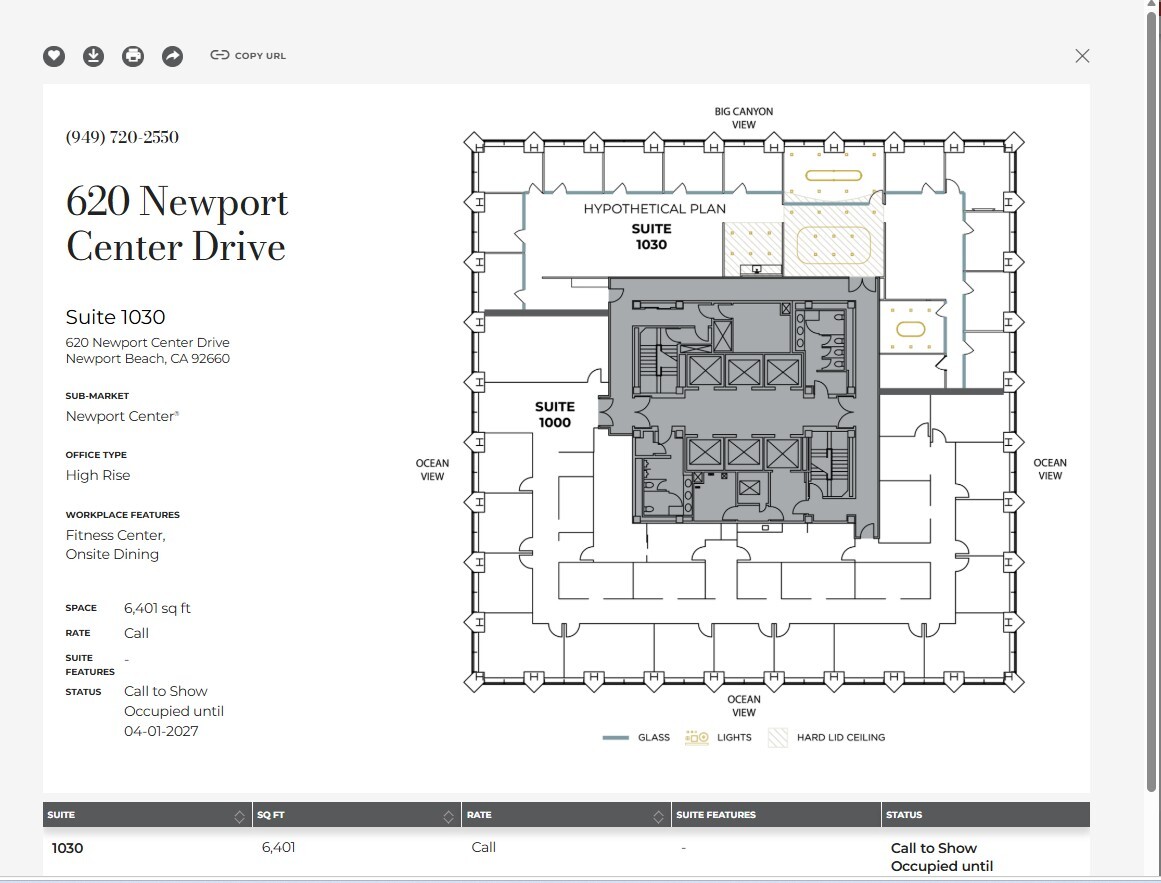Select the Suite 1030 label on floor plan

click(x=652, y=237)
